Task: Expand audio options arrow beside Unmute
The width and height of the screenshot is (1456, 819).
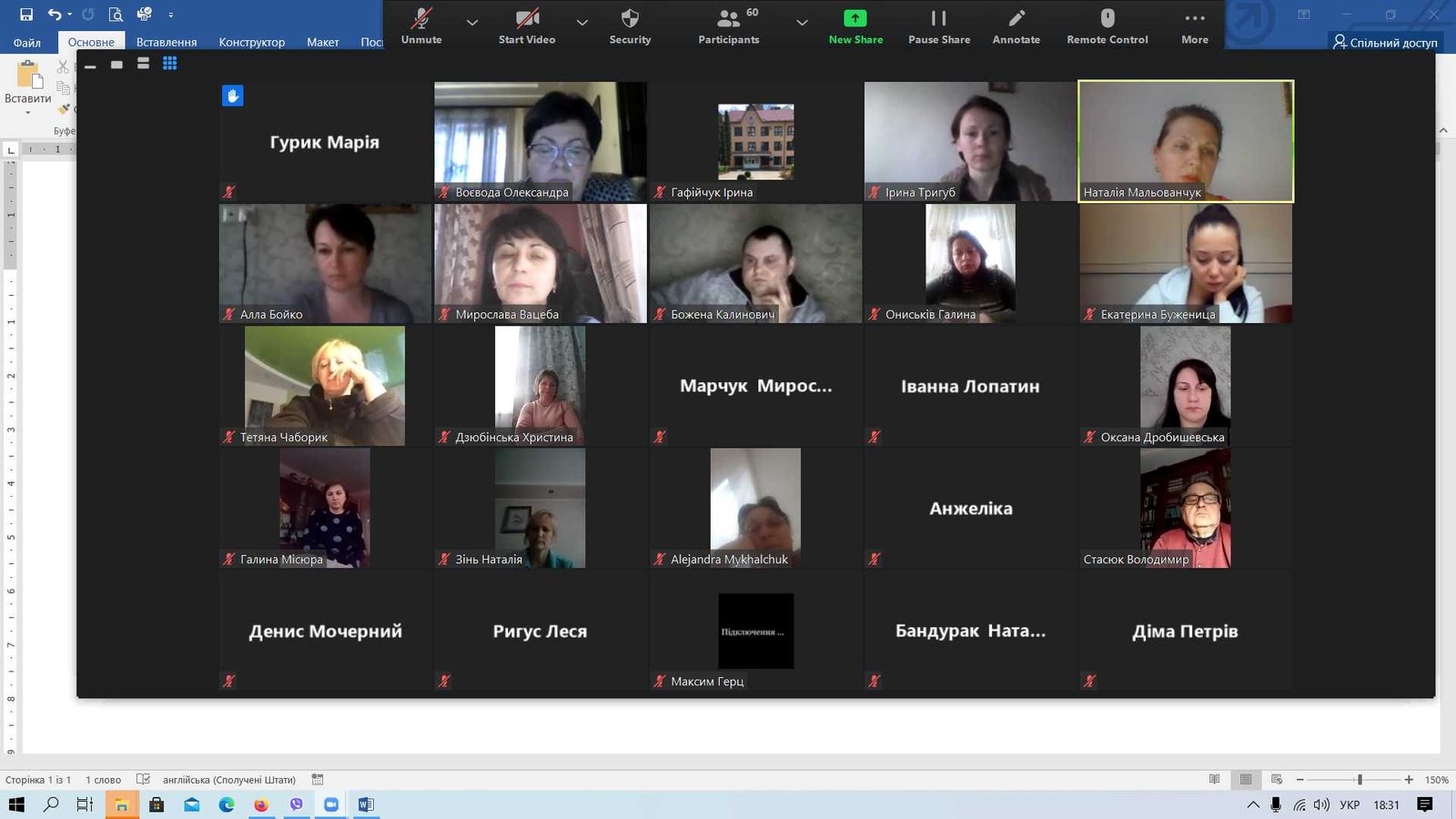Action: point(472,23)
